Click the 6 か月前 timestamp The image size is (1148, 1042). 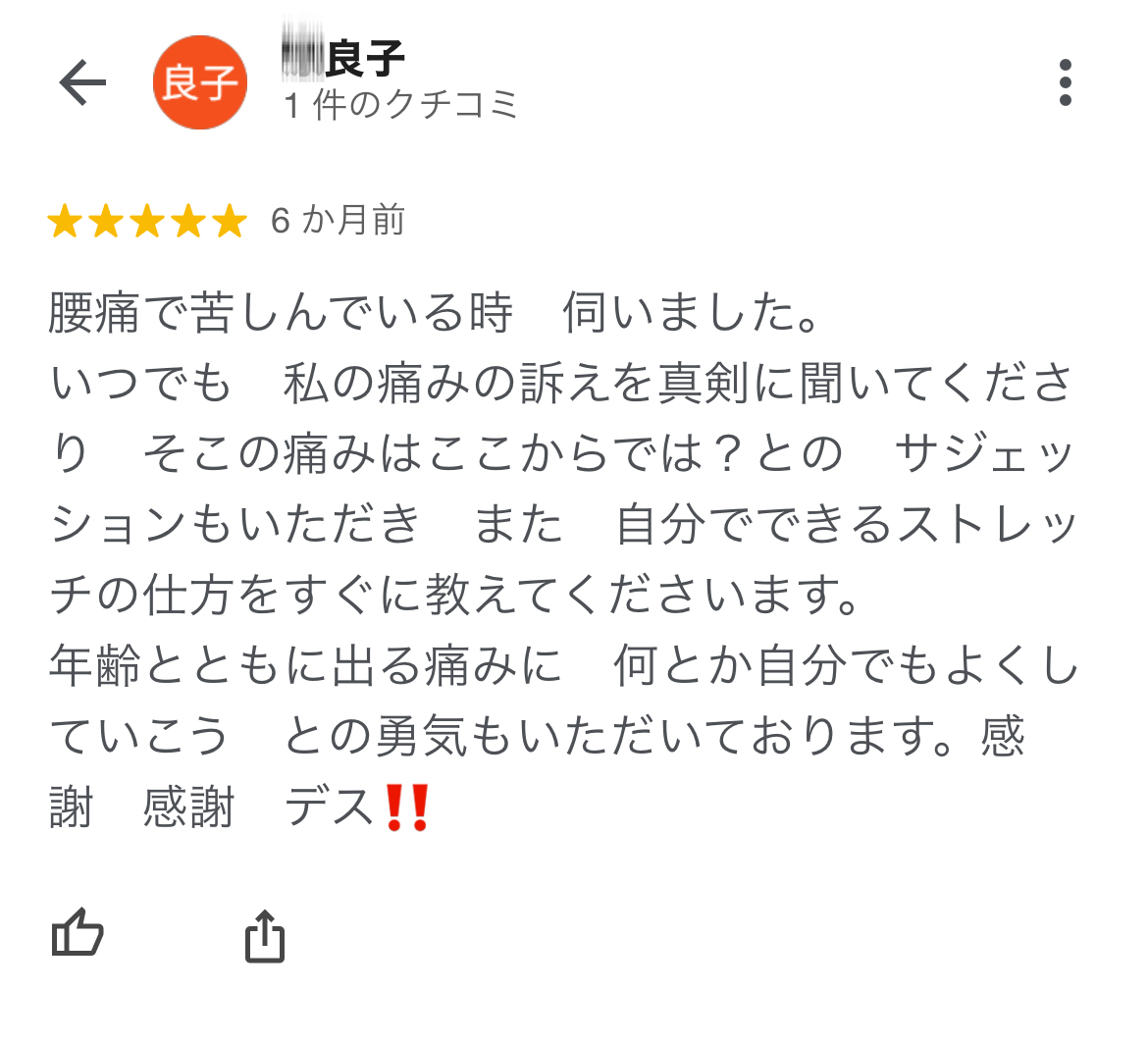pos(338,221)
